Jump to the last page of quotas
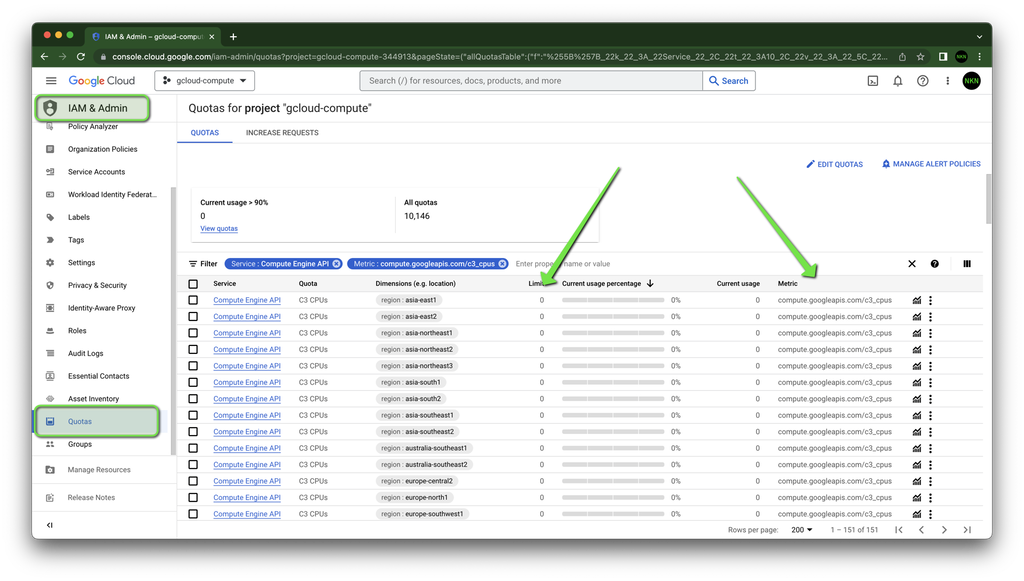The image size is (1024, 581). 967,530
